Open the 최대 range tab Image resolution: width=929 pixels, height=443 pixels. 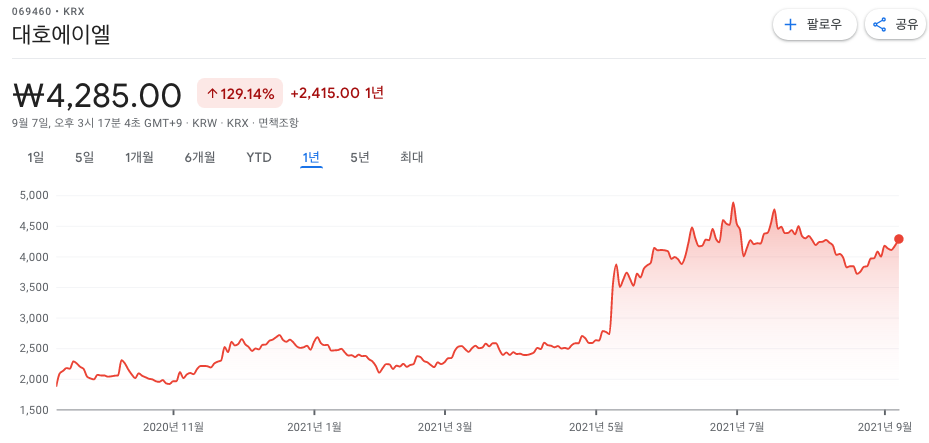[411, 158]
